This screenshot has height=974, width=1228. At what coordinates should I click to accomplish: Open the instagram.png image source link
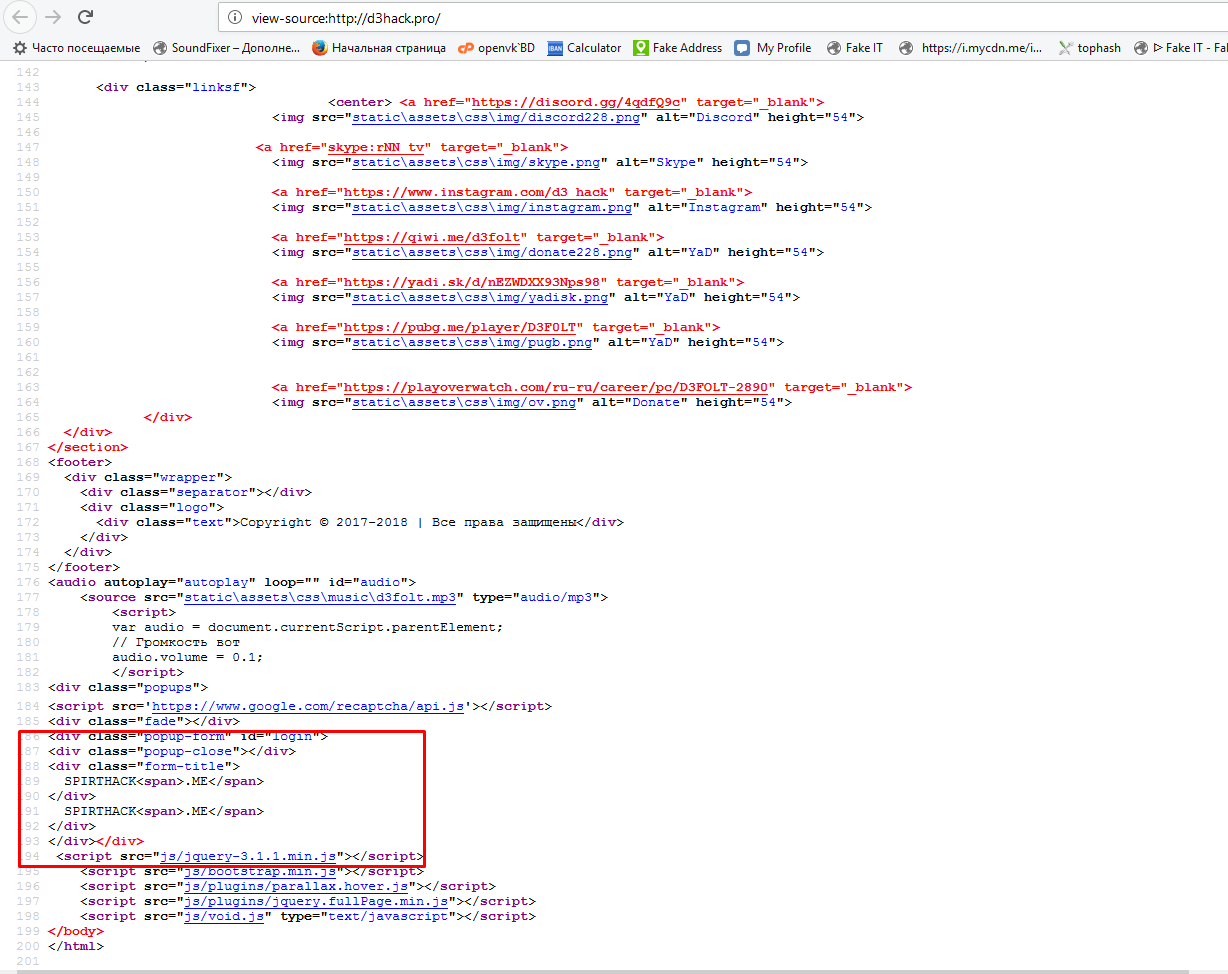point(491,207)
